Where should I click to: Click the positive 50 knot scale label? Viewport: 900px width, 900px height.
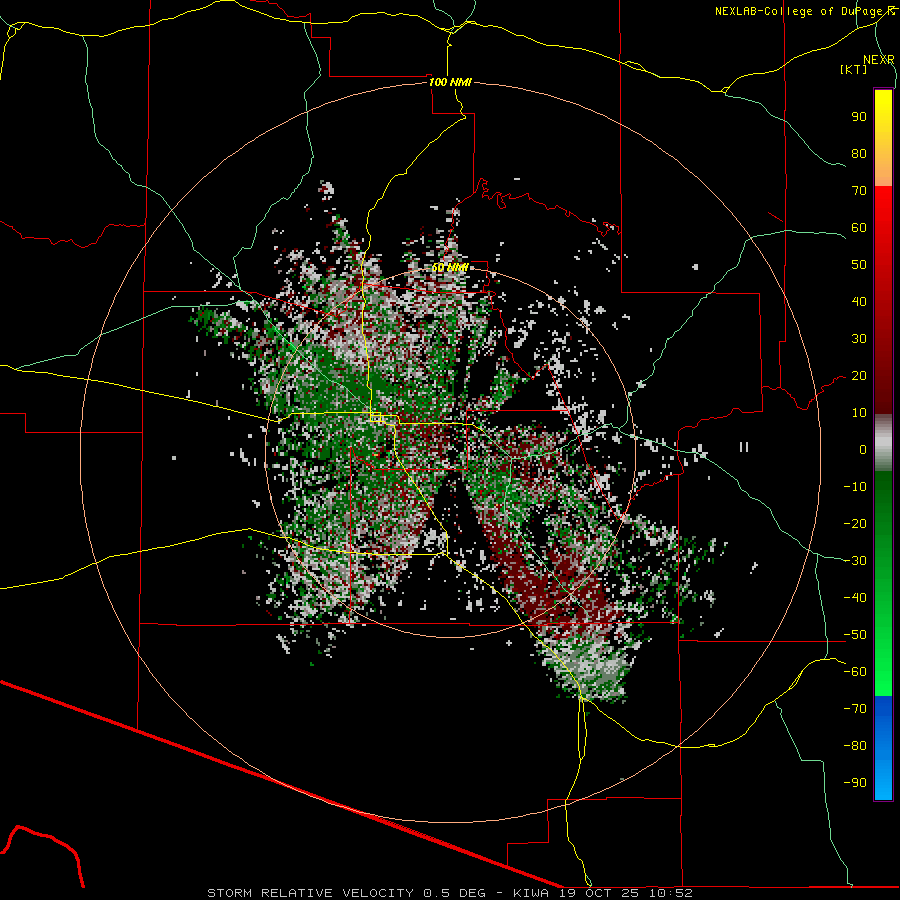click(859, 265)
